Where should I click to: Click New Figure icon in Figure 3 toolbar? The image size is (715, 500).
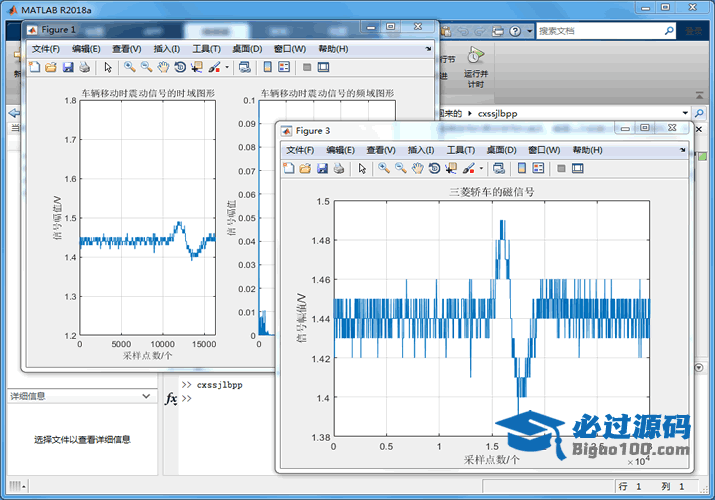click(x=289, y=169)
